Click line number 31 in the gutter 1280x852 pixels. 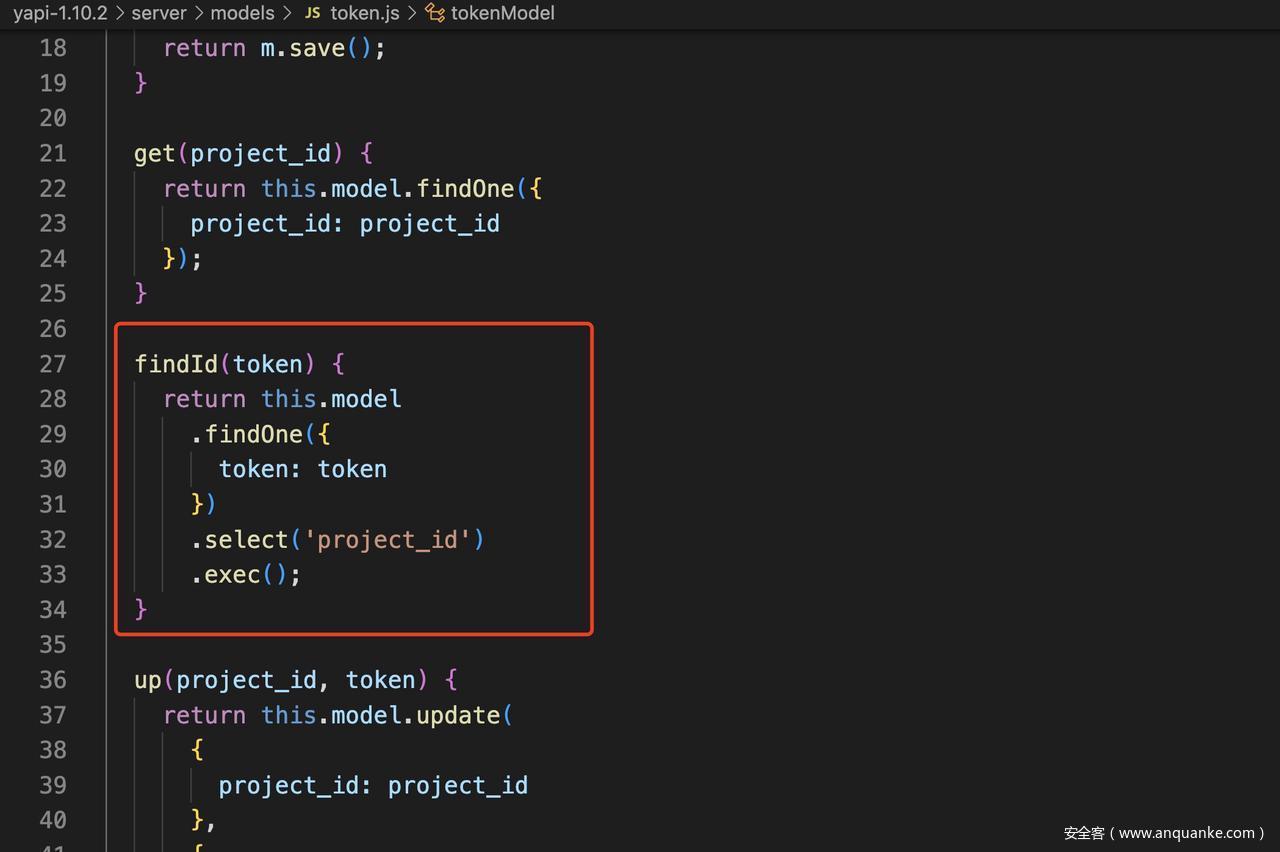(x=53, y=504)
